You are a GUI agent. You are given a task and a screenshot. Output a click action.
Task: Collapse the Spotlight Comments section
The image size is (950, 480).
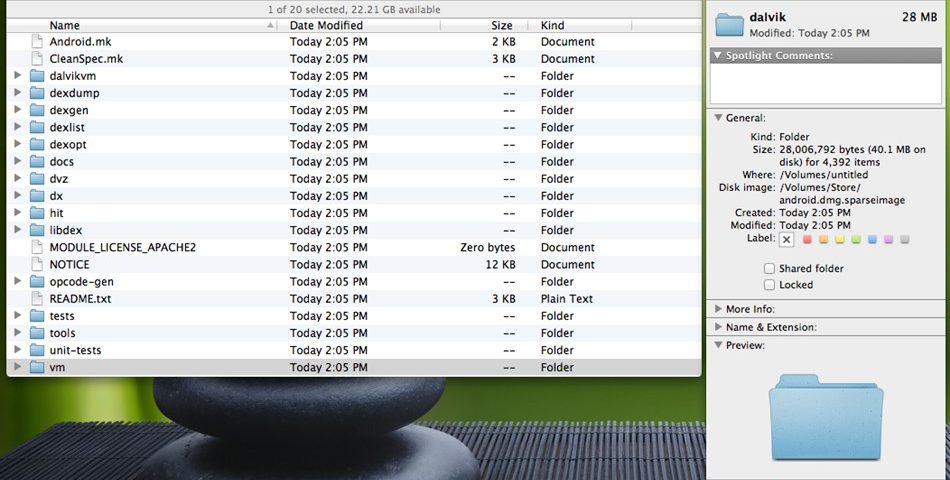point(718,55)
